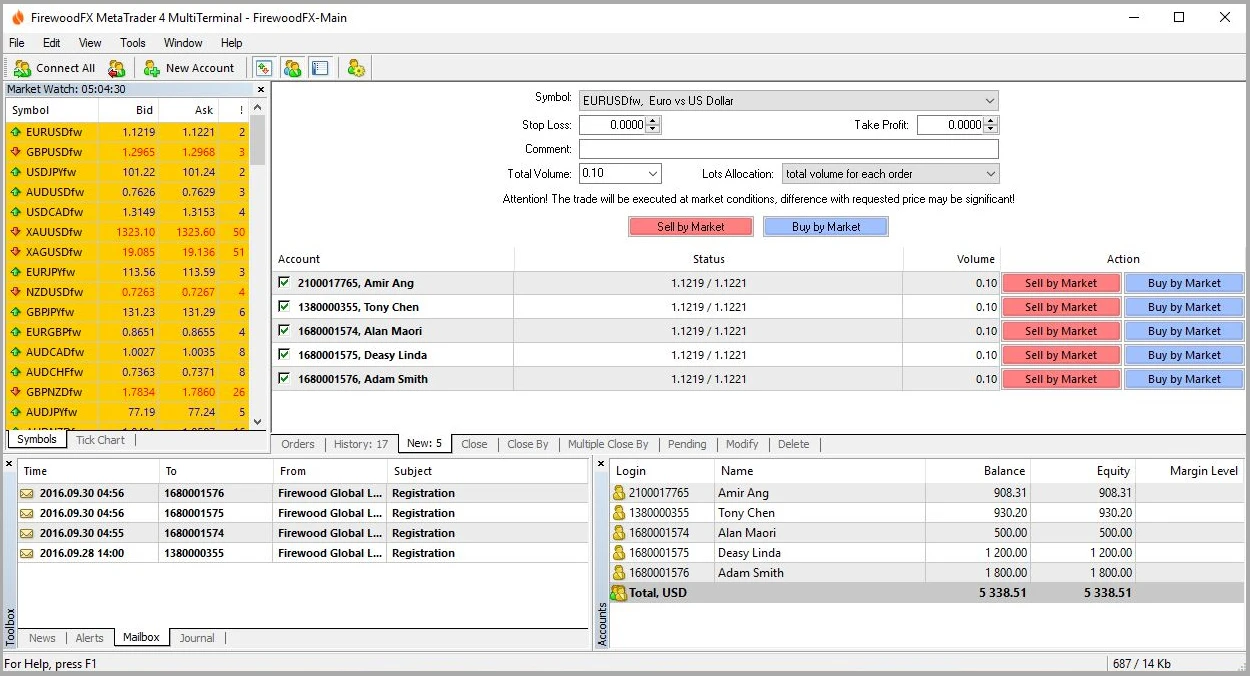Image resolution: width=1250 pixels, height=676 pixels.
Task: Uncheck Amir Ang's account checkbox
Action: [284, 282]
